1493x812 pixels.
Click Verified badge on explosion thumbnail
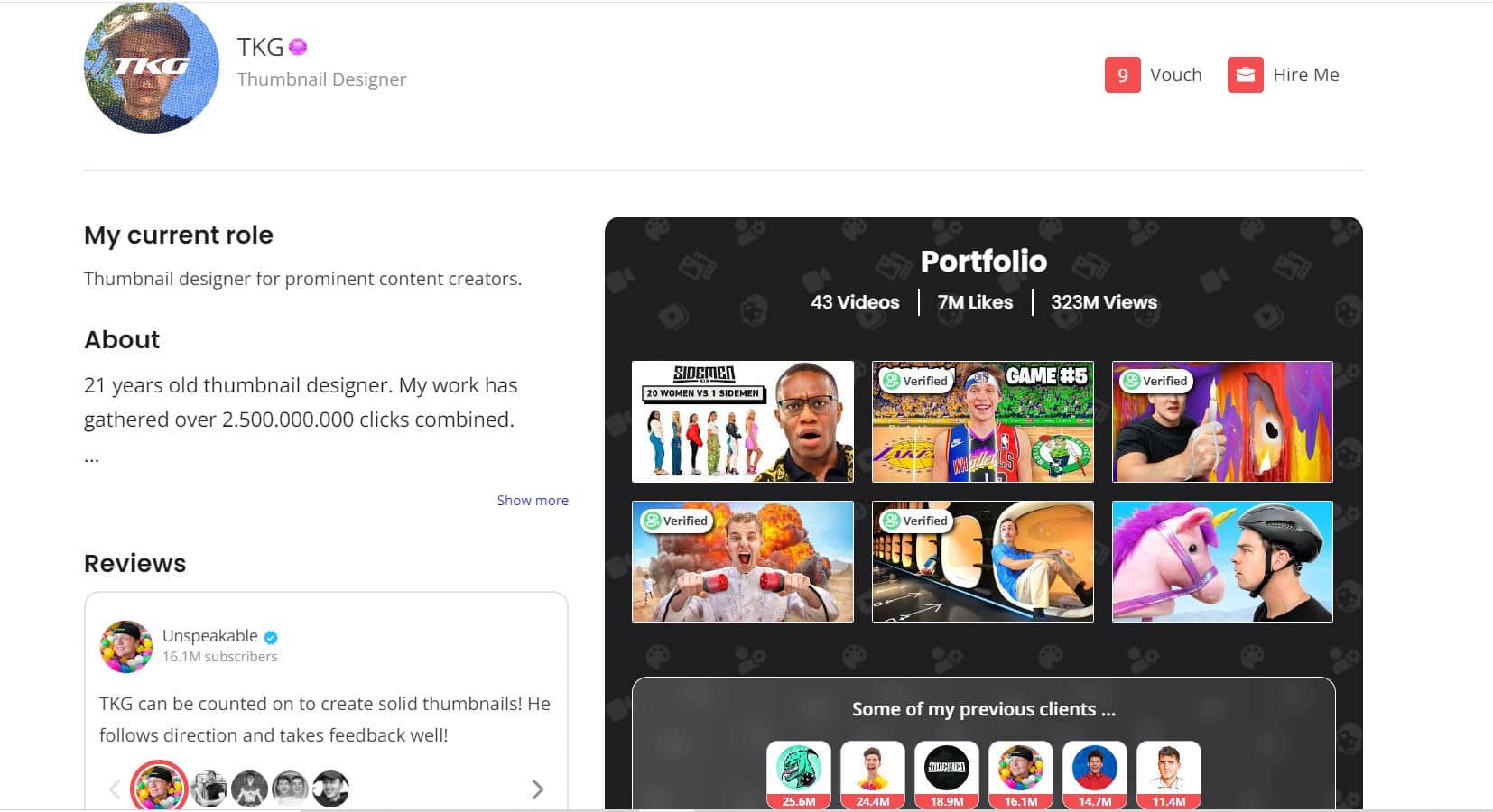(675, 521)
